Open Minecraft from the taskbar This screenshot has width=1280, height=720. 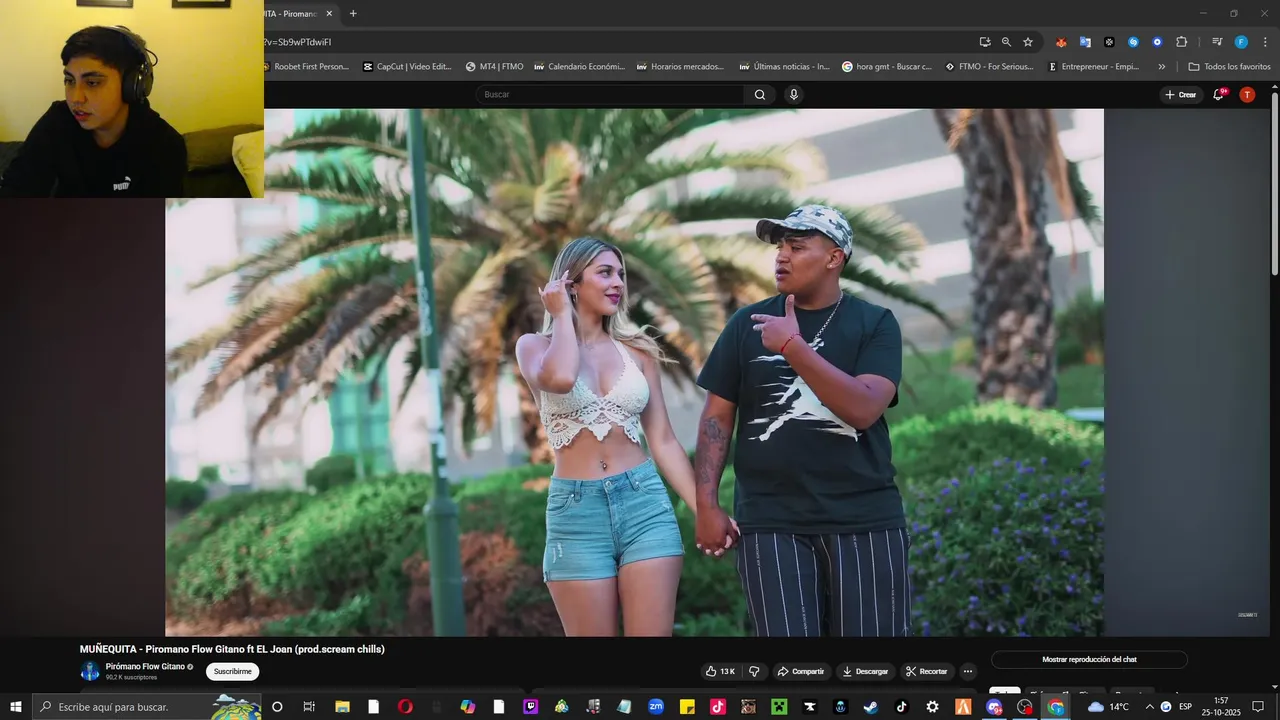pos(779,707)
